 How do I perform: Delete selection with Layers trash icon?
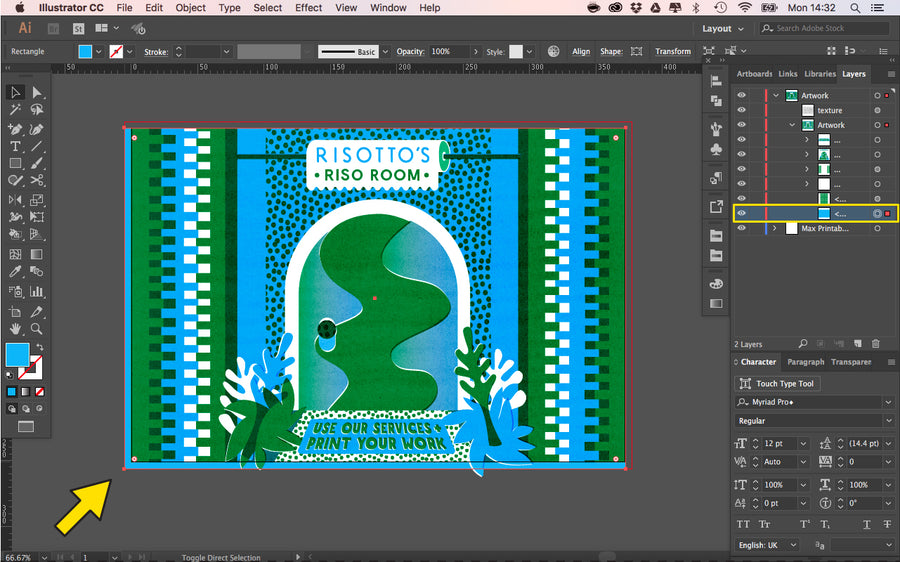pyautogui.click(x=875, y=344)
